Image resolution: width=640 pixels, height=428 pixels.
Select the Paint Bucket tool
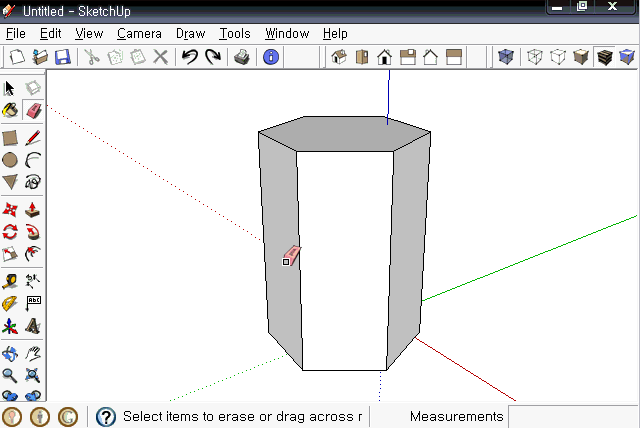10,110
